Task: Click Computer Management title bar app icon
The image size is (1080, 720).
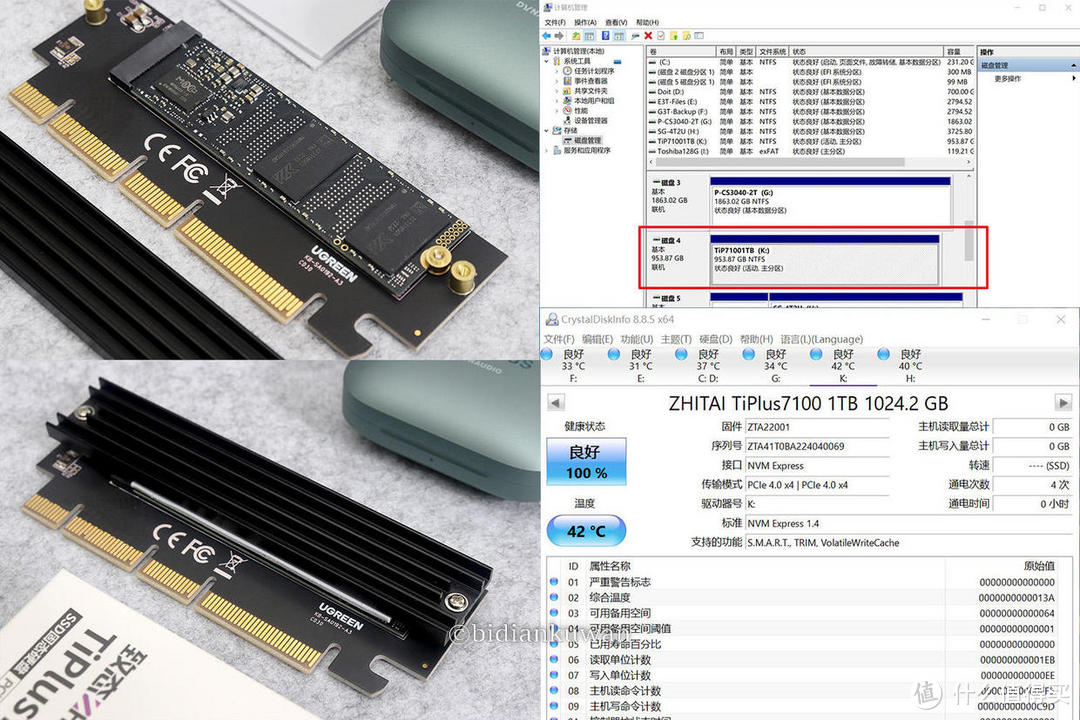Action: [x=548, y=8]
